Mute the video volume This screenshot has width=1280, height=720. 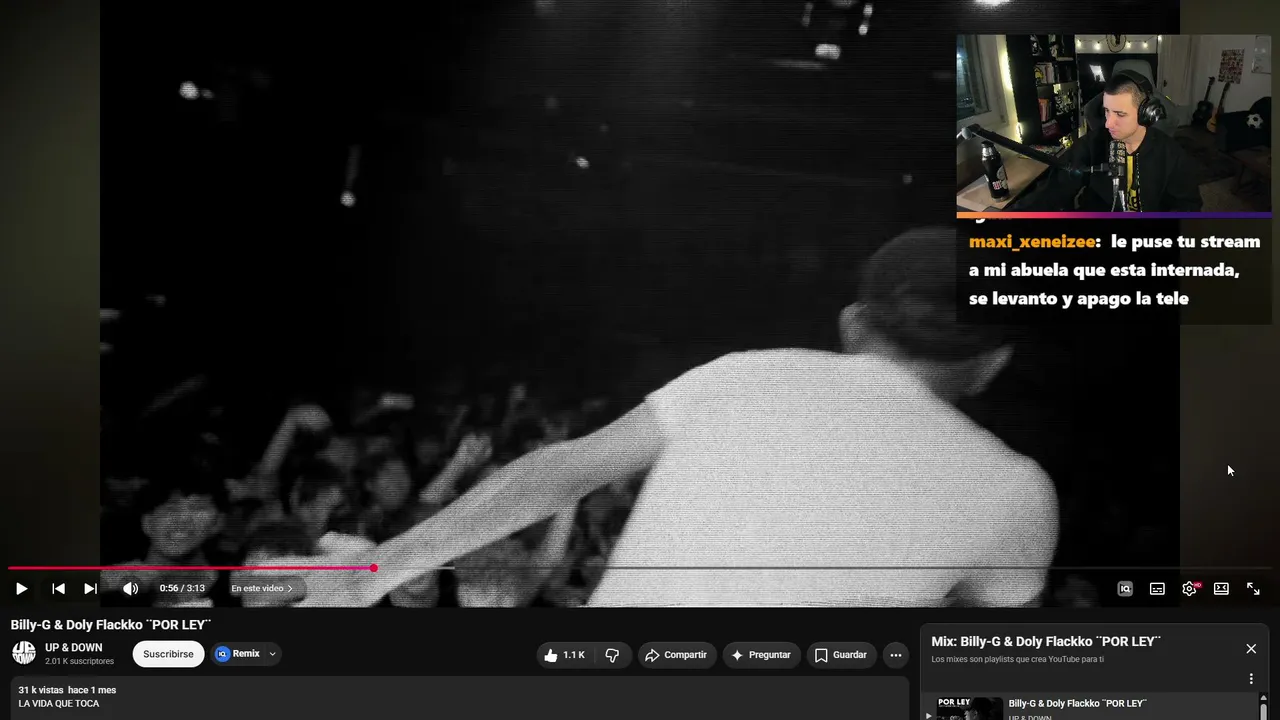click(130, 589)
